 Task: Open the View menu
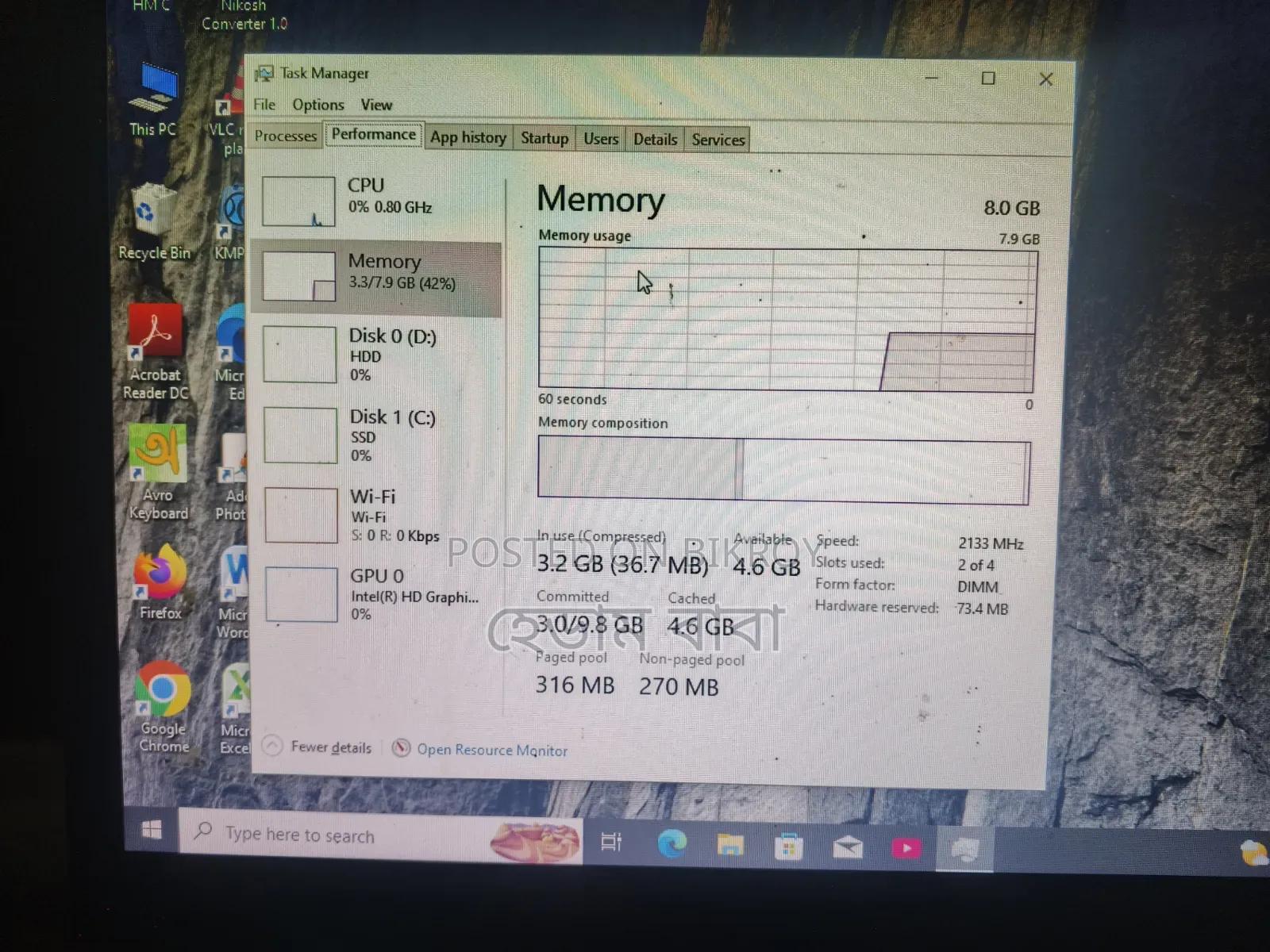click(376, 105)
